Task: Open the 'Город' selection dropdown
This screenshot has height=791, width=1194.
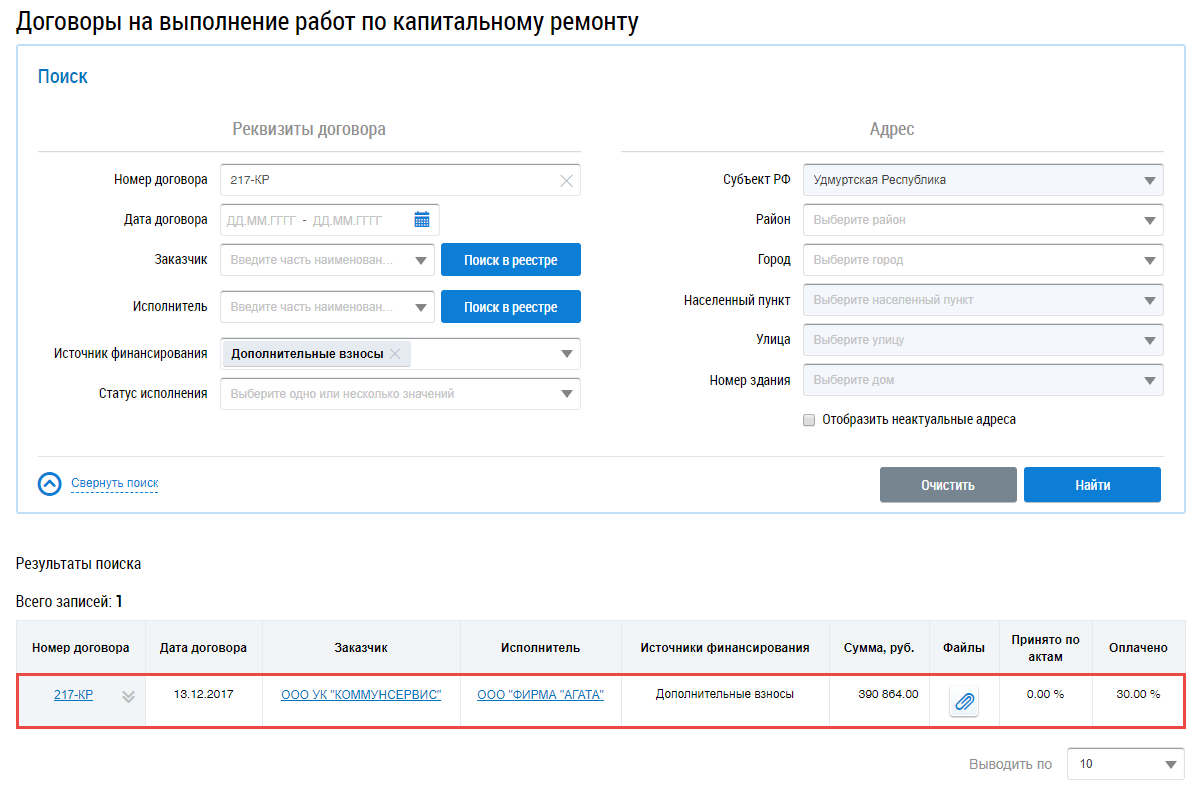Action: click(x=1148, y=261)
